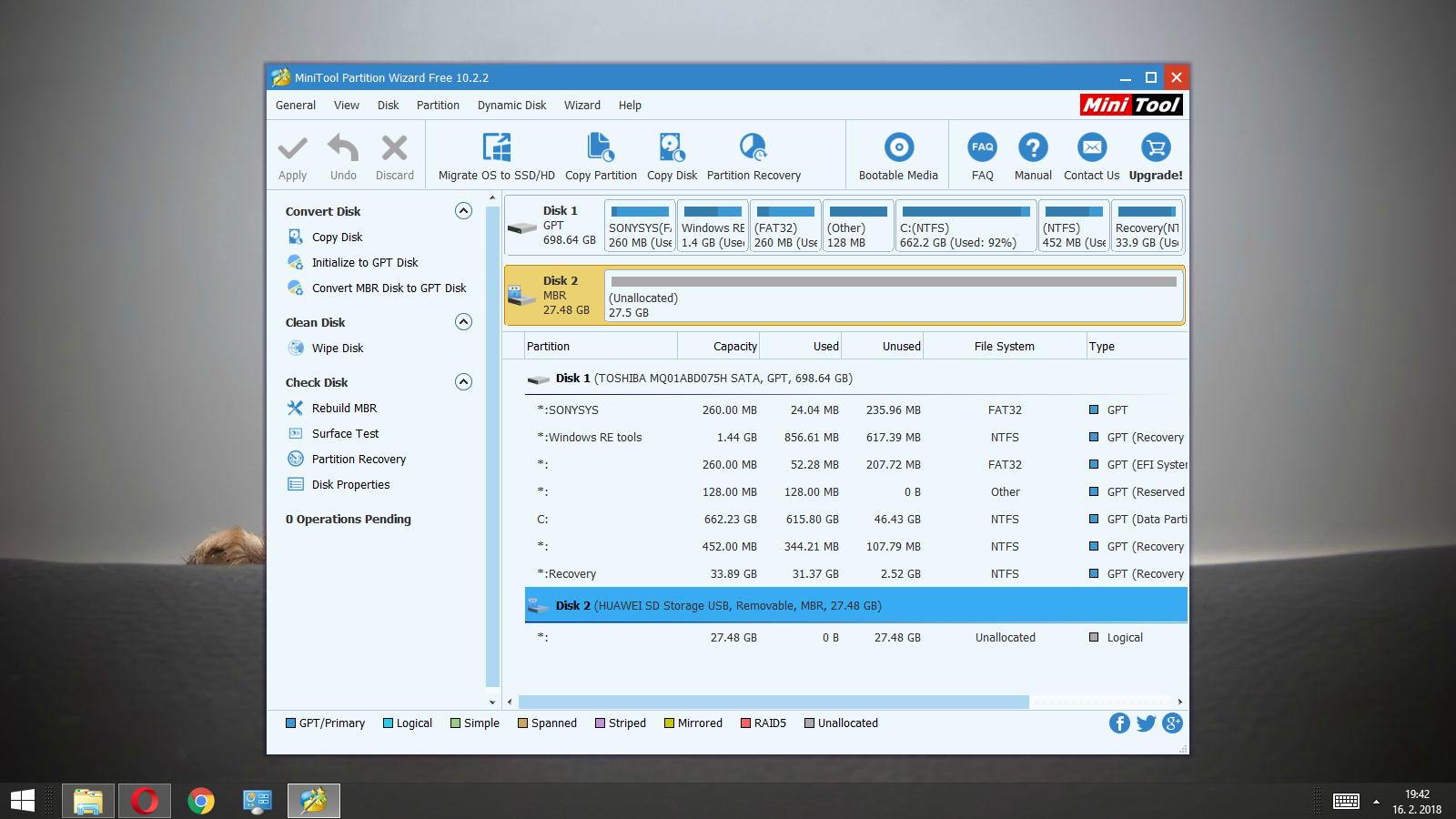The image size is (1456, 819).
Task: Open the FAQ page icon
Action: point(982,148)
